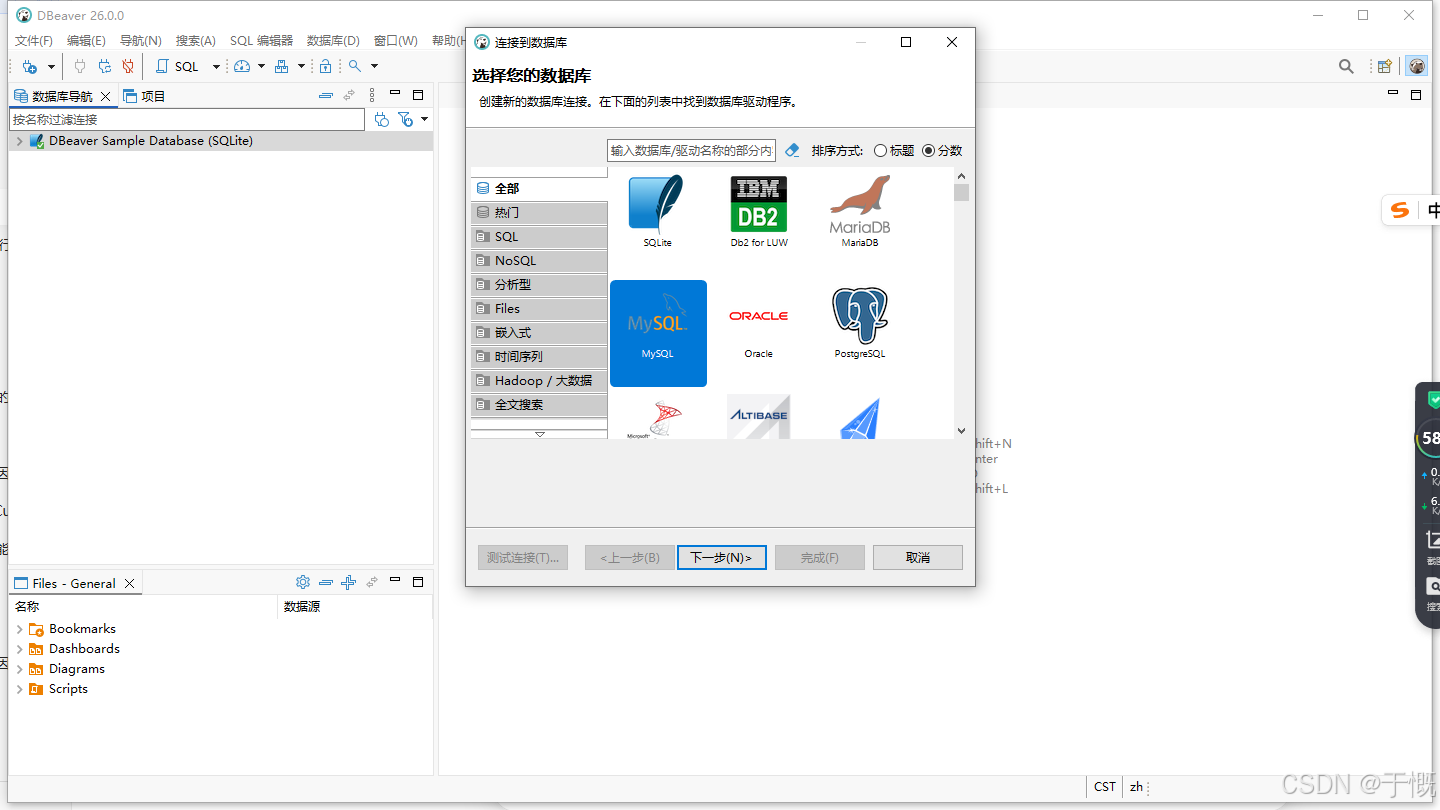Open the 编辑(E) menu
Image resolution: width=1440 pixels, height=810 pixels.
click(86, 41)
